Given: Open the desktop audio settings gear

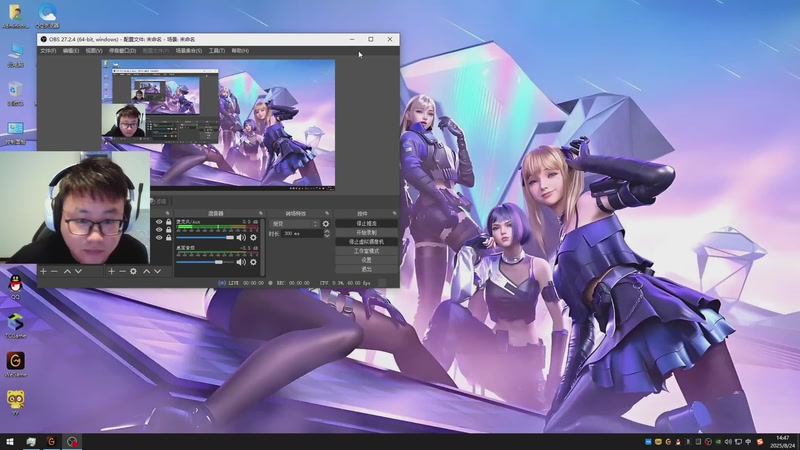Looking at the screenshot, I should (x=254, y=262).
